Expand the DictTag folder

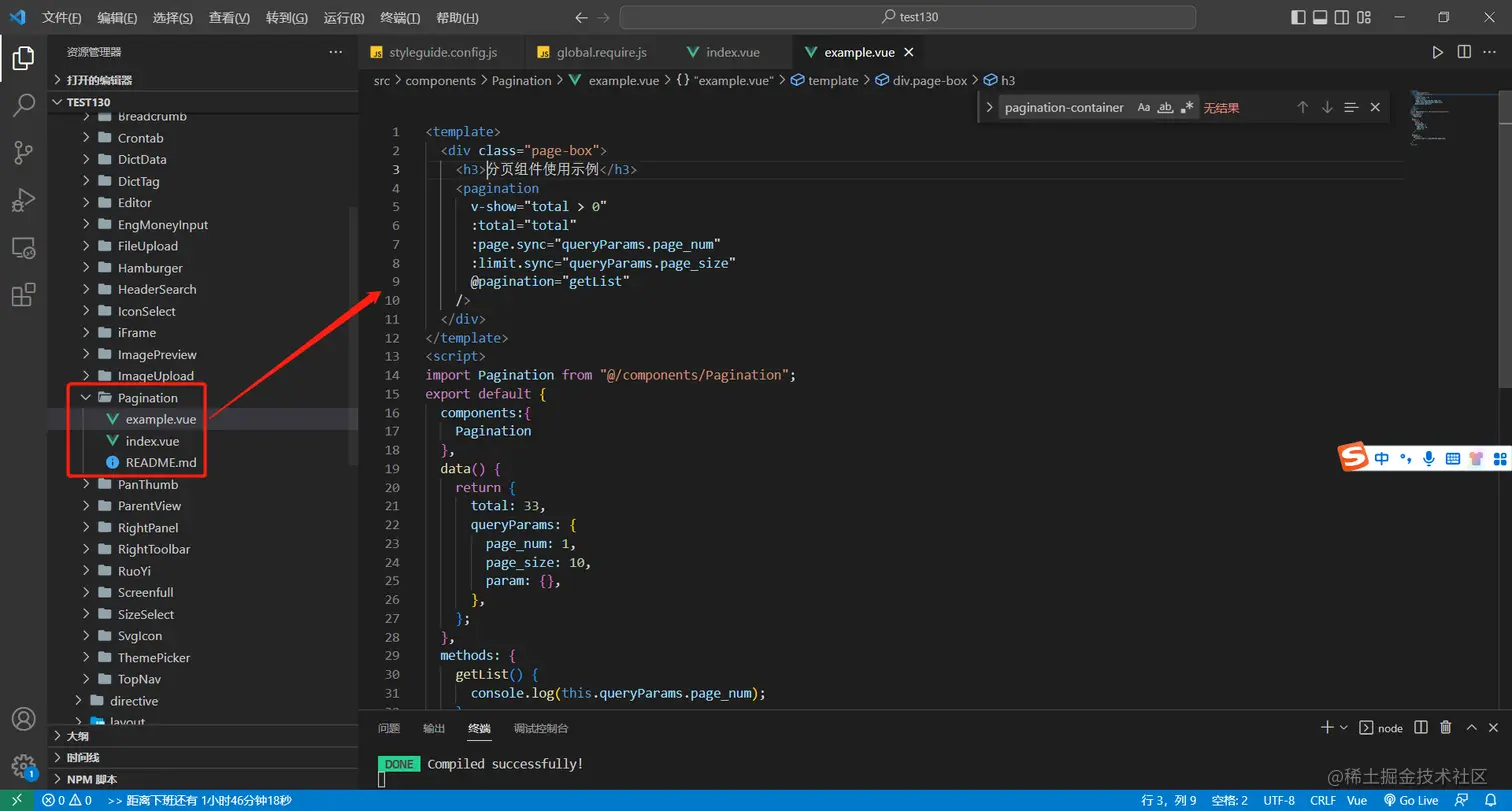click(86, 181)
